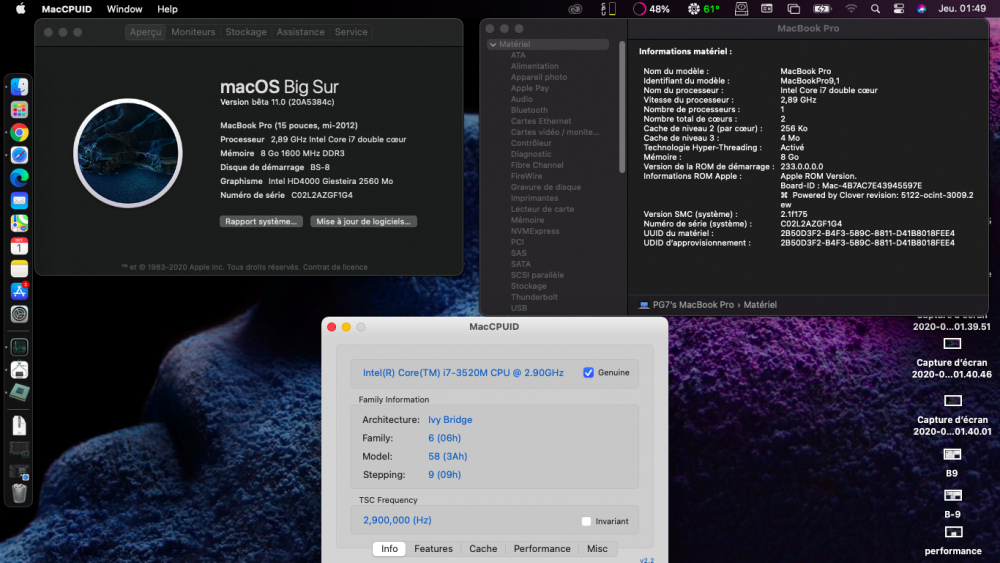Open Activity Monitor in the Dock
Screen dimensions: 1000x563
tap(19, 347)
